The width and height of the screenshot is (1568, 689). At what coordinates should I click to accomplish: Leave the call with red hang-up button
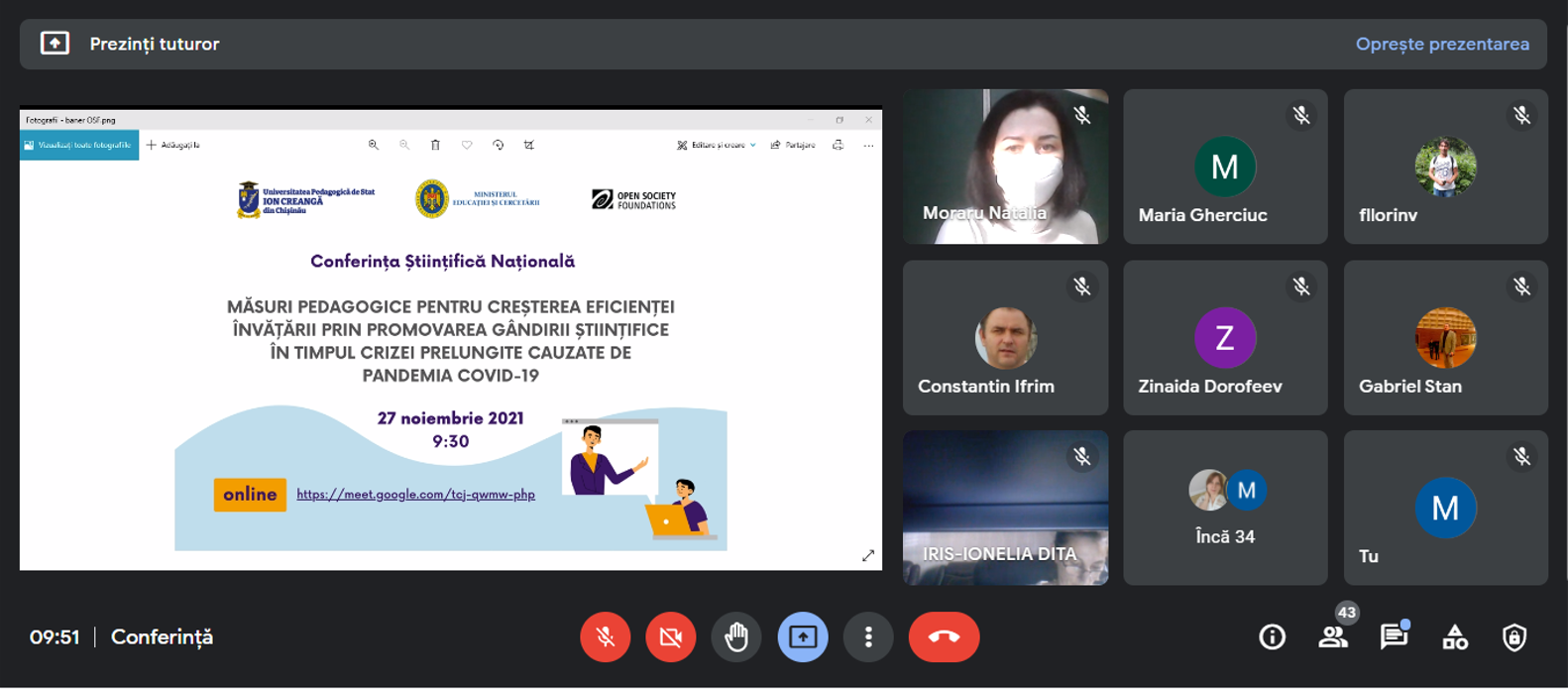click(x=944, y=636)
